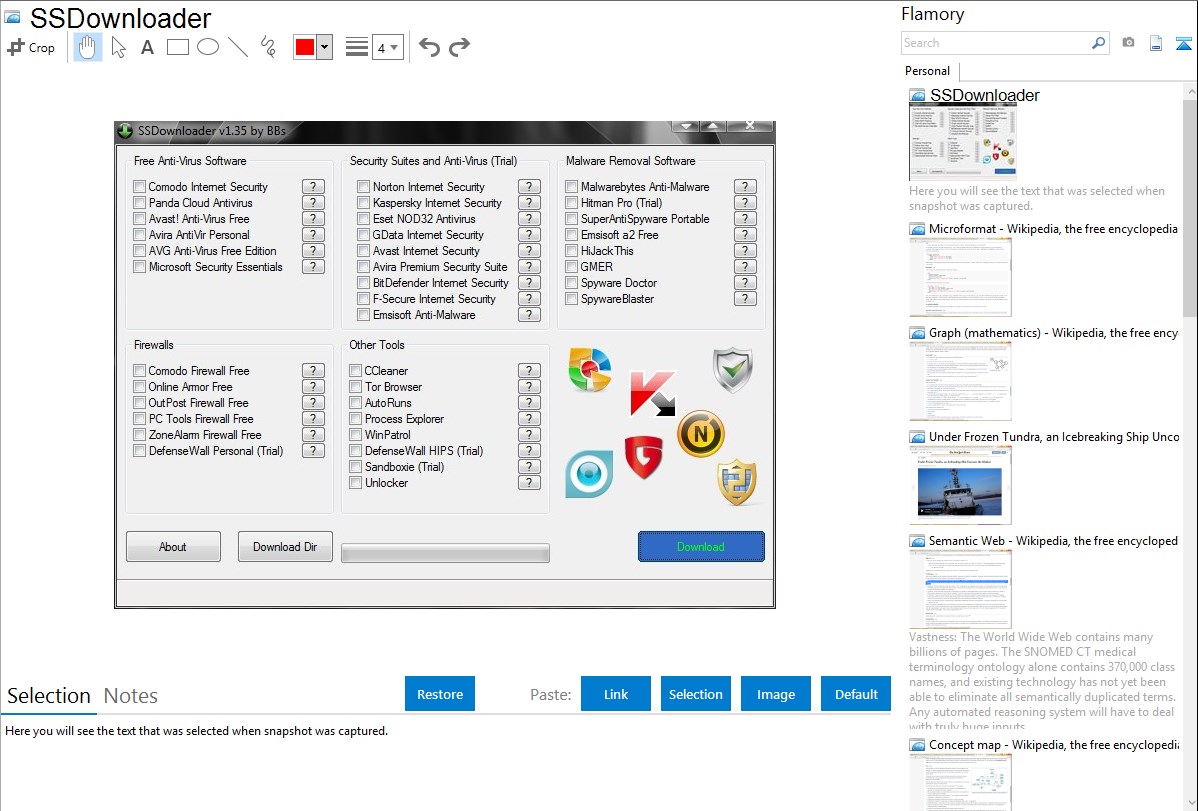Select the Crop tool
Viewport: 1198px width, 811px height.
[x=31, y=47]
